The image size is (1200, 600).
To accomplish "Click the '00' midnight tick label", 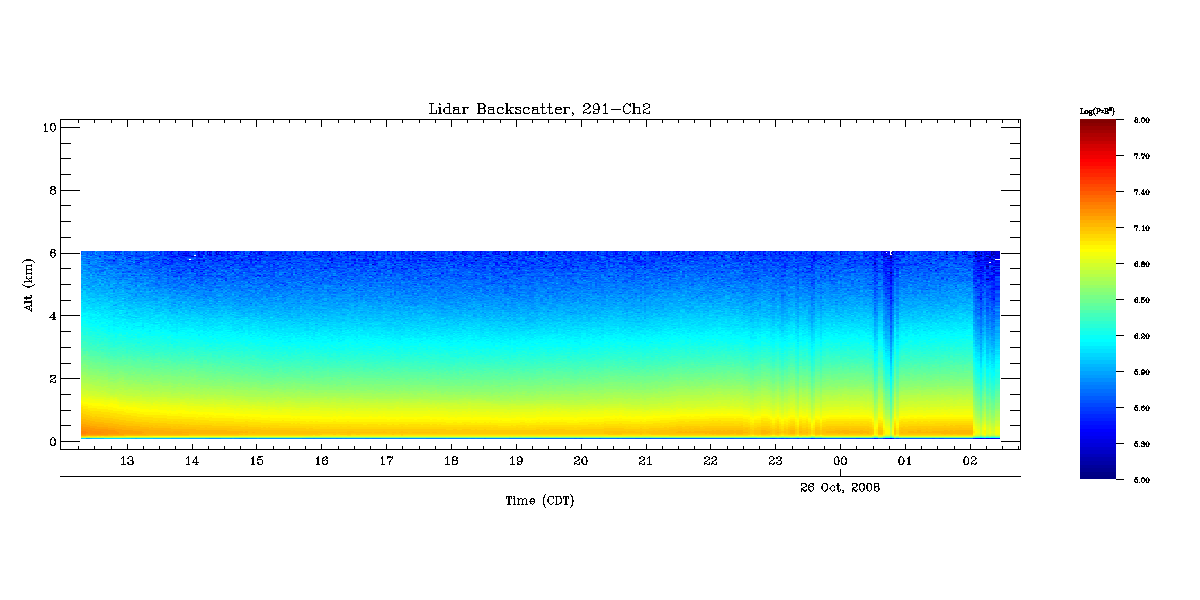I will point(840,461).
